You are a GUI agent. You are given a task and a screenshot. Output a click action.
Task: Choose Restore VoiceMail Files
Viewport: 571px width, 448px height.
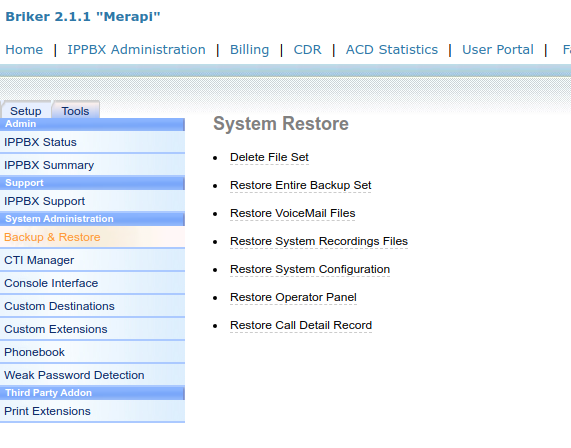pos(292,213)
